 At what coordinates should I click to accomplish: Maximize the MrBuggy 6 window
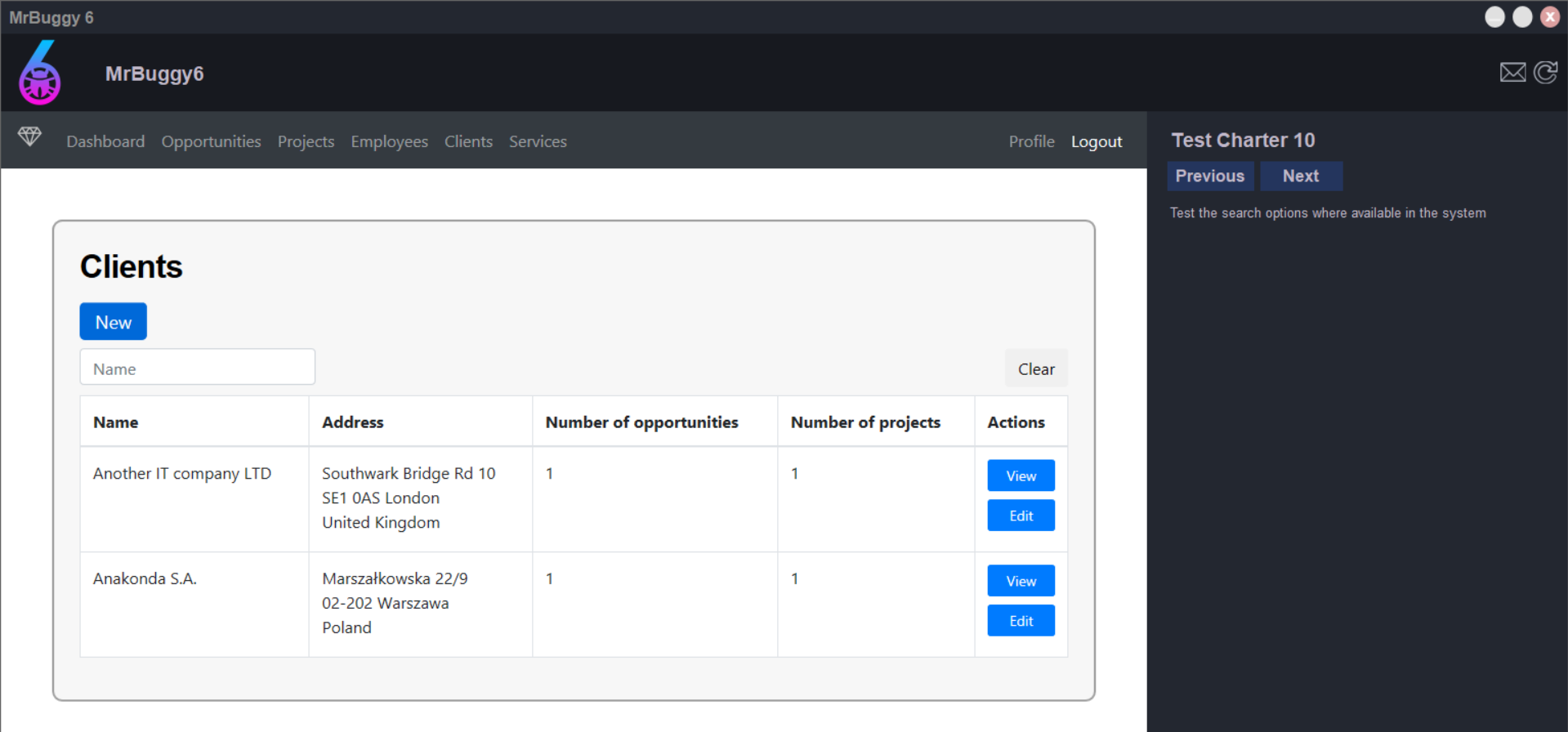tap(1522, 17)
